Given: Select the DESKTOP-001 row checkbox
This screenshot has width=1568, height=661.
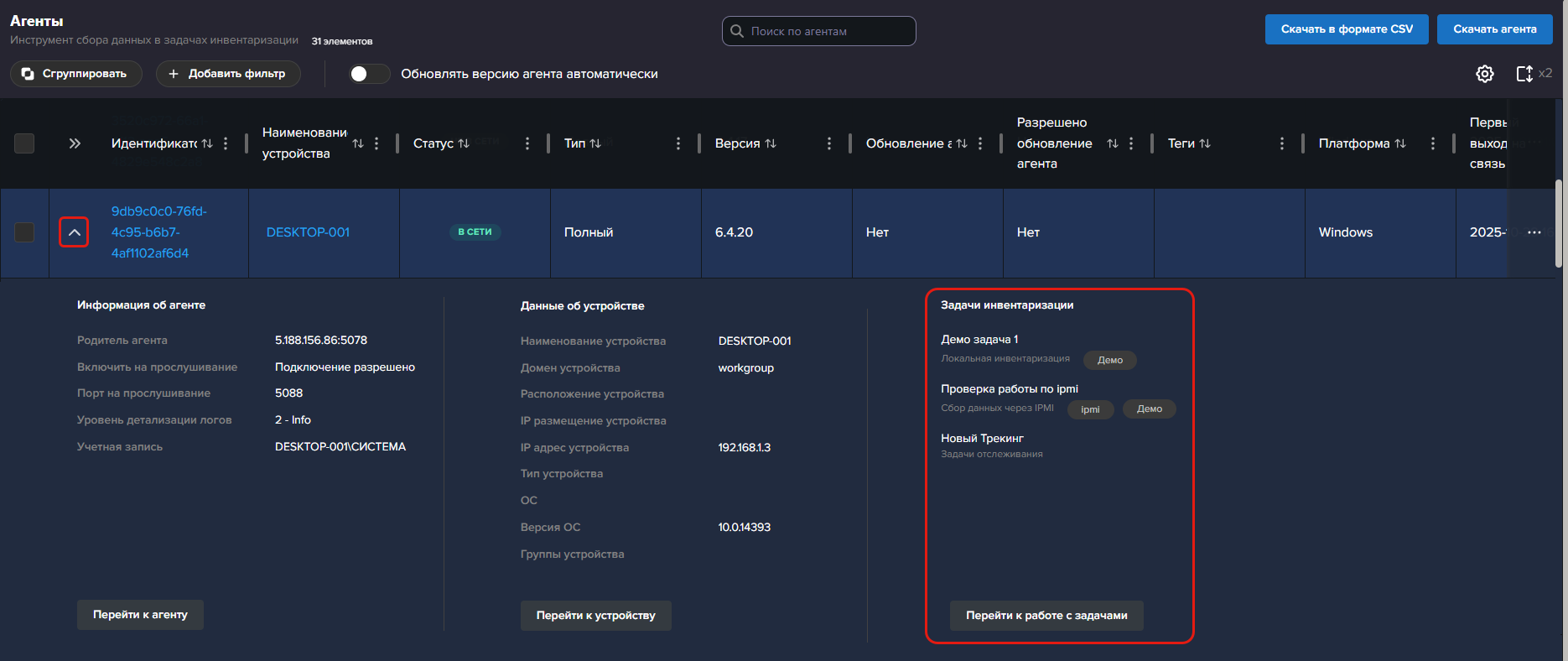Looking at the screenshot, I should (x=24, y=232).
